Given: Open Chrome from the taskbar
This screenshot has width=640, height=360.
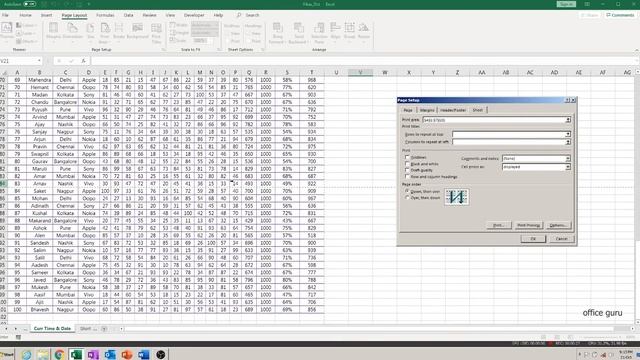Looking at the screenshot, I should pyautogui.click(x=59, y=354).
